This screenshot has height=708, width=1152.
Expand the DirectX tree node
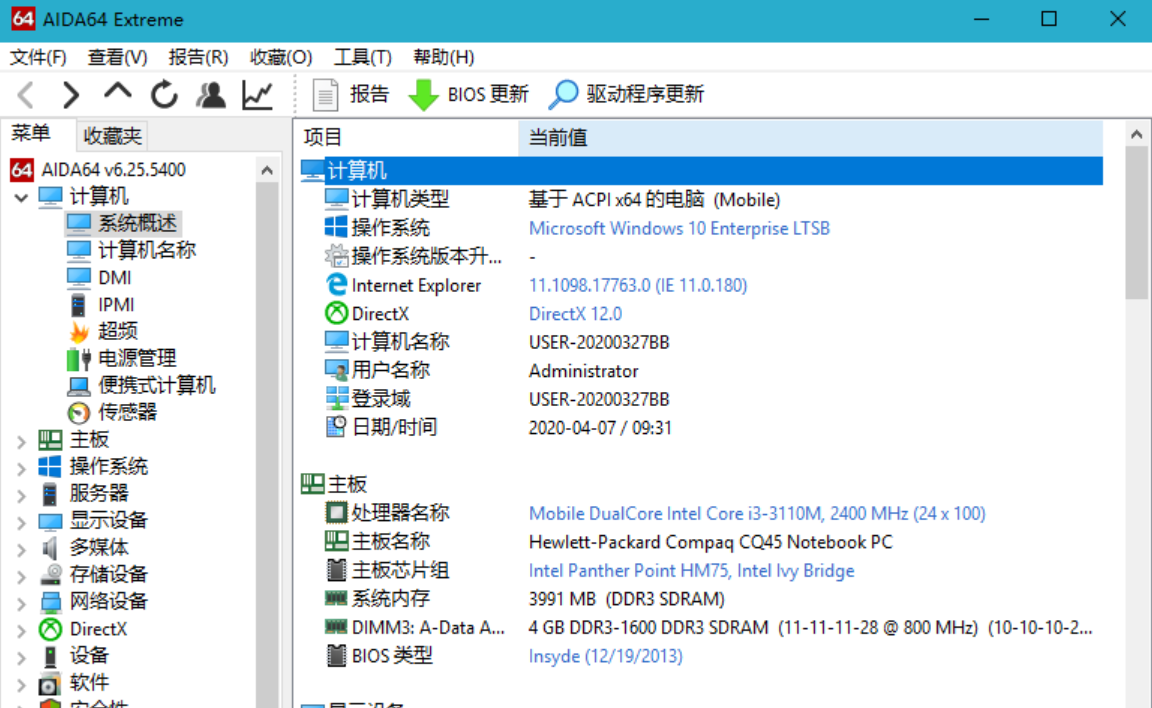point(21,630)
